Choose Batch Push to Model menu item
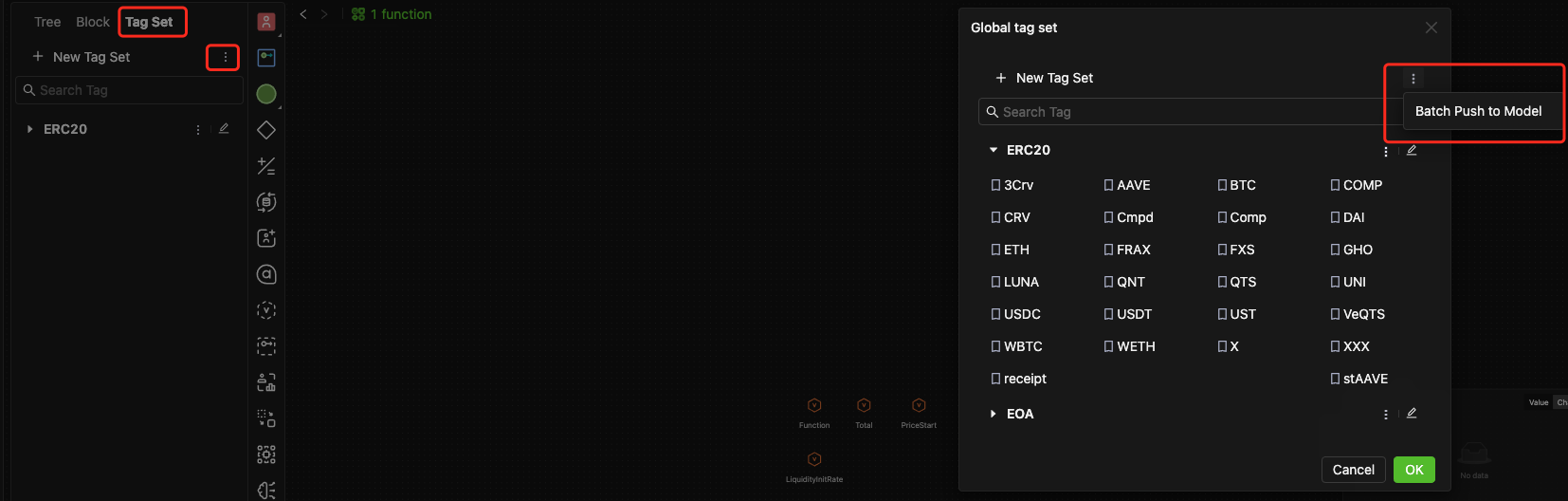Viewport: 1568px width, 501px height. tap(1478, 111)
